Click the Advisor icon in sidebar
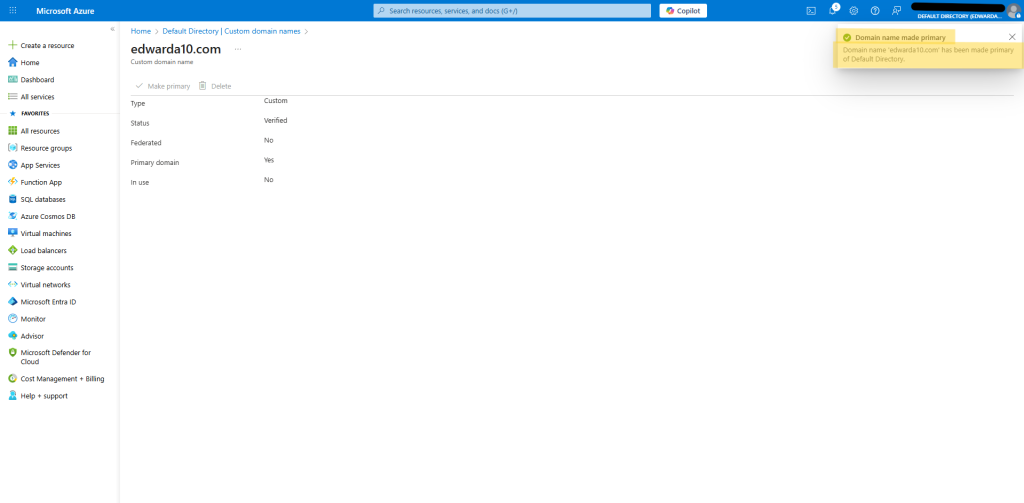 tap(12, 336)
